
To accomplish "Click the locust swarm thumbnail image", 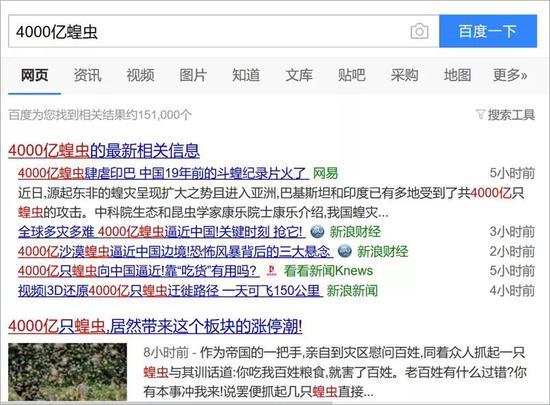I will point(68,372).
